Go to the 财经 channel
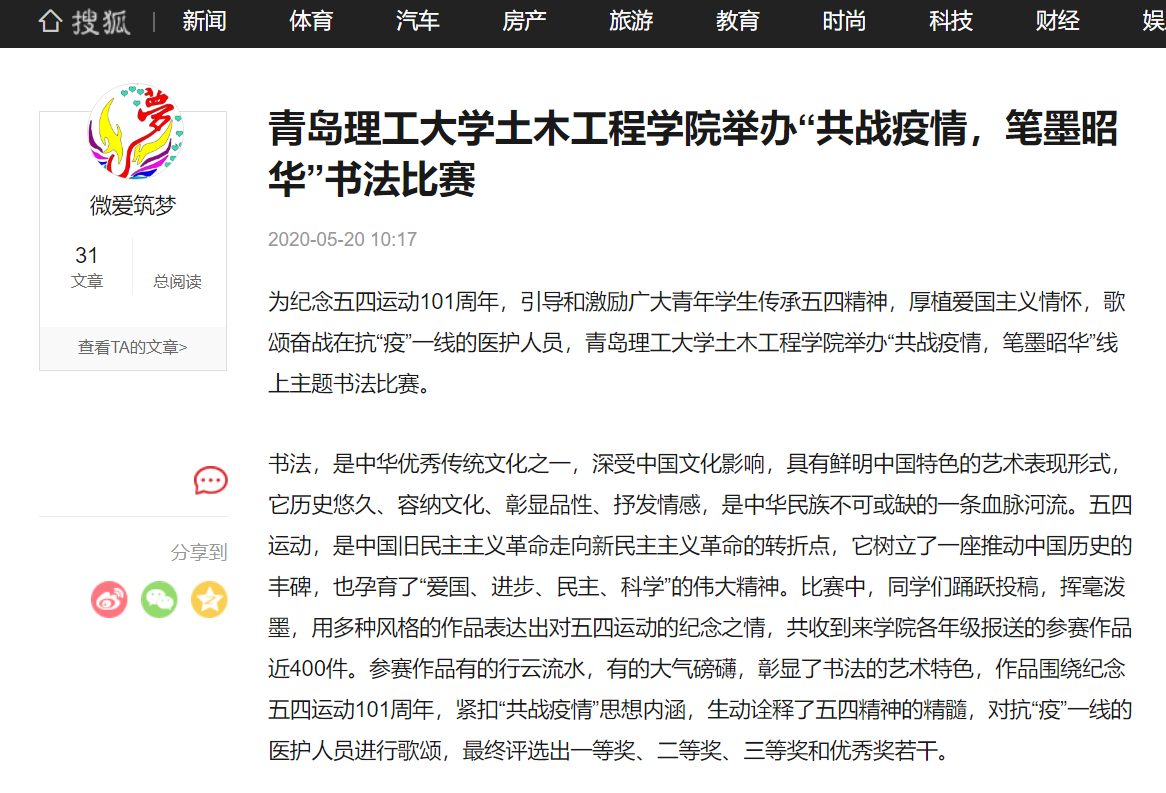The width and height of the screenshot is (1166, 793). pyautogui.click(x=1057, y=22)
